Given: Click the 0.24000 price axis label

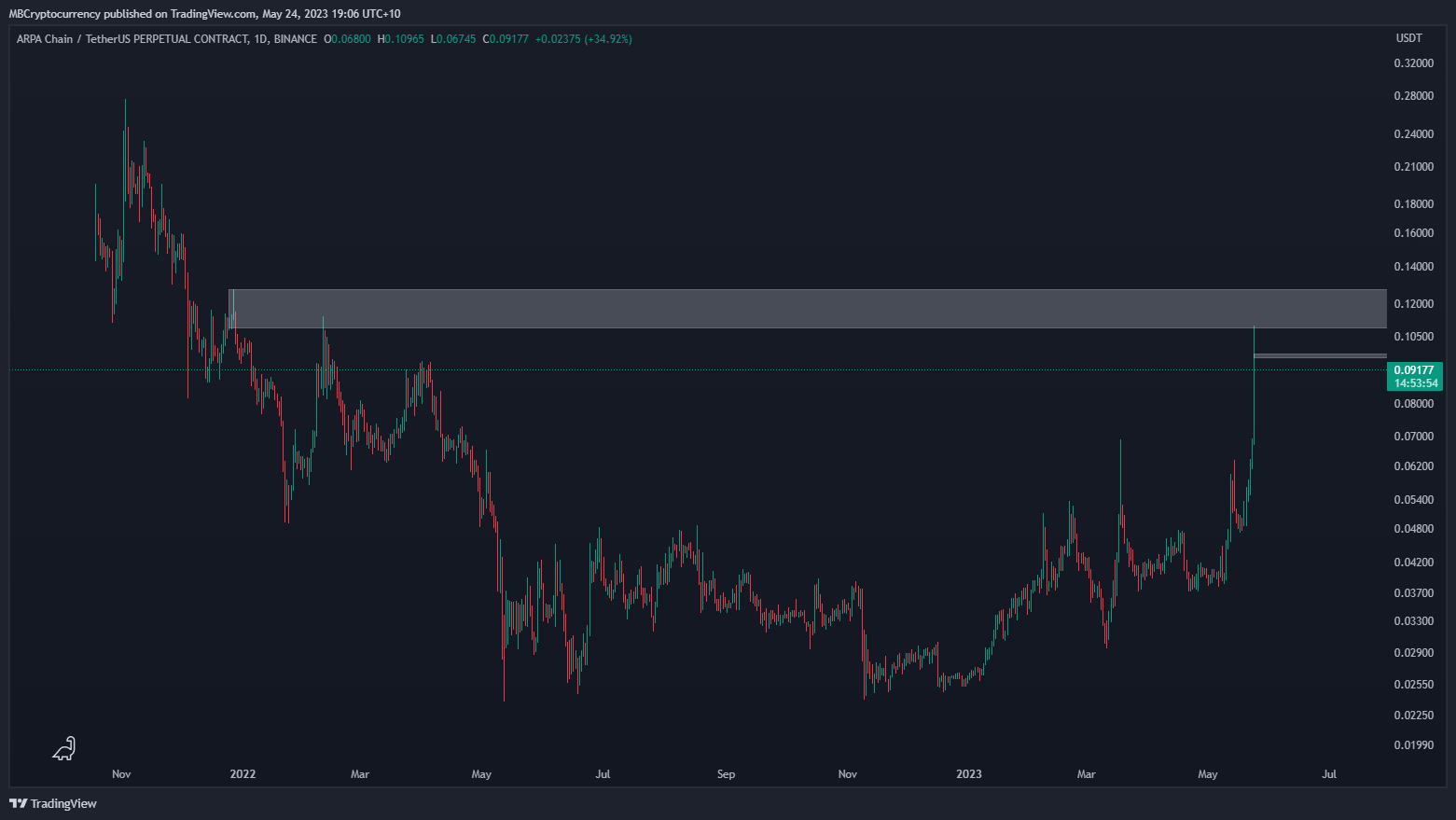Looking at the screenshot, I should pos(1414,134).
